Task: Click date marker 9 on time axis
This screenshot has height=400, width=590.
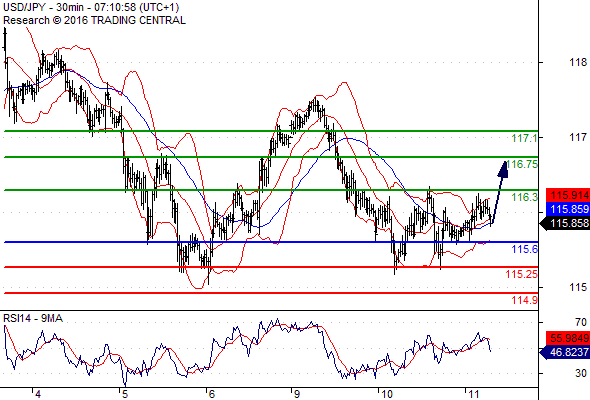Action: [297, 394]
